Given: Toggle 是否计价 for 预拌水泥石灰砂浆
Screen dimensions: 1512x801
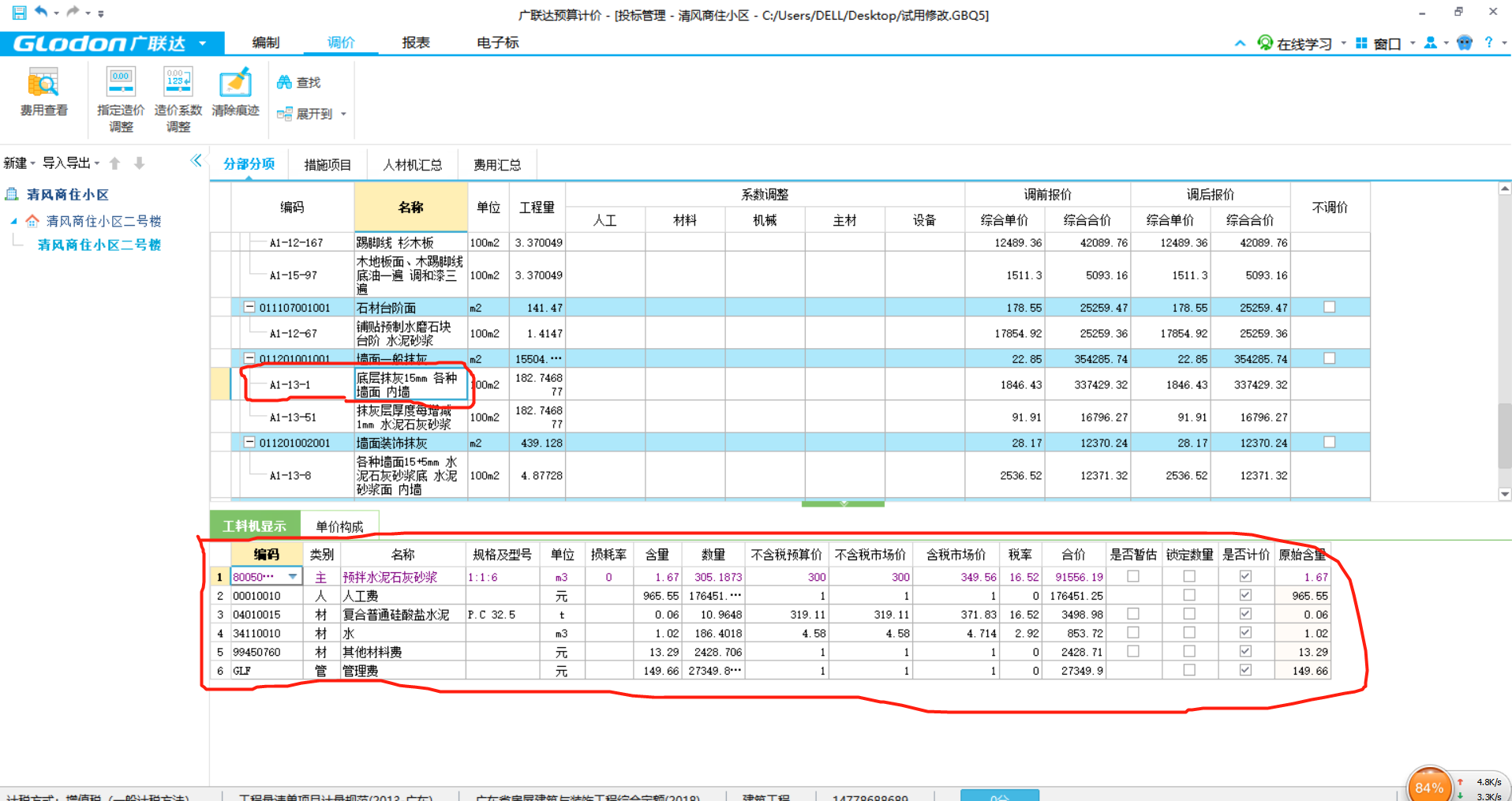Looking at the screenshot, I should point(1245,577).
